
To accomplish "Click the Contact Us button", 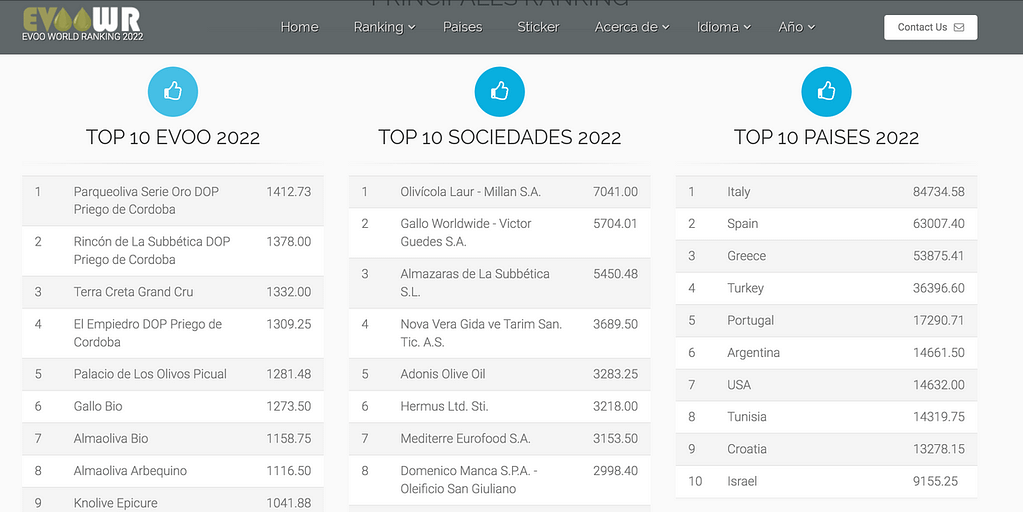I will [931, 27].
